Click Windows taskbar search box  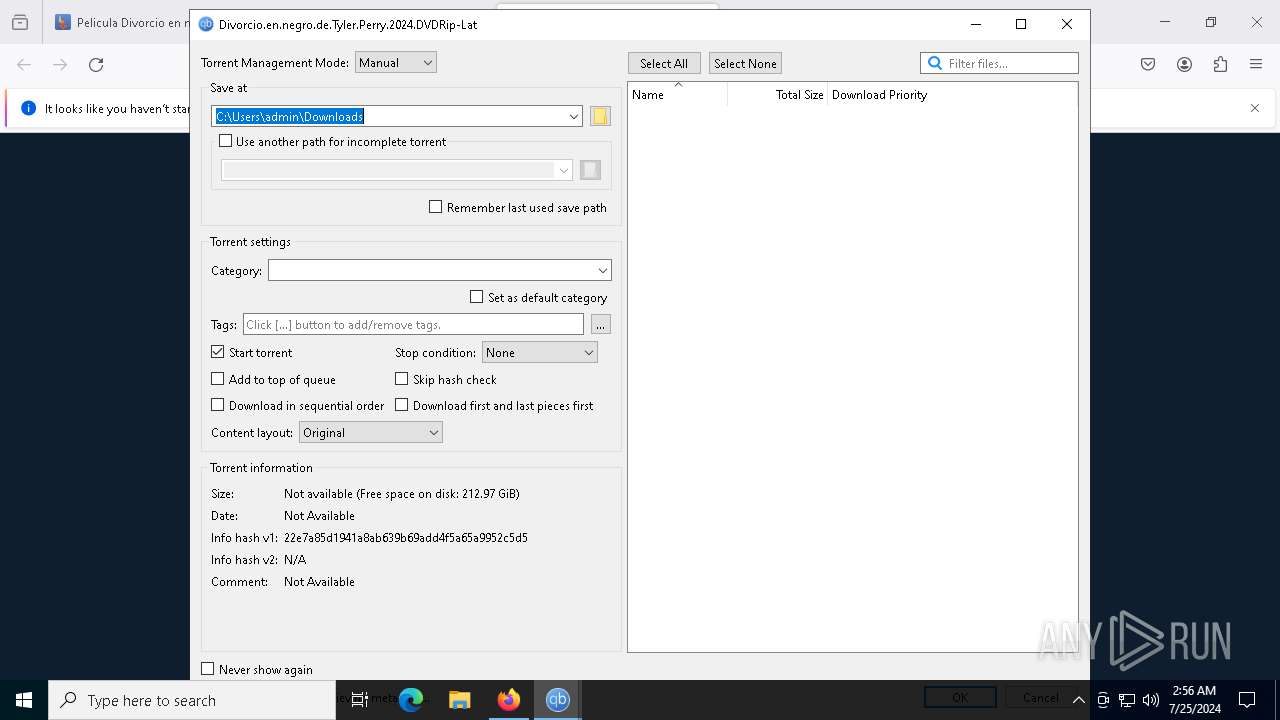point(192,700)
